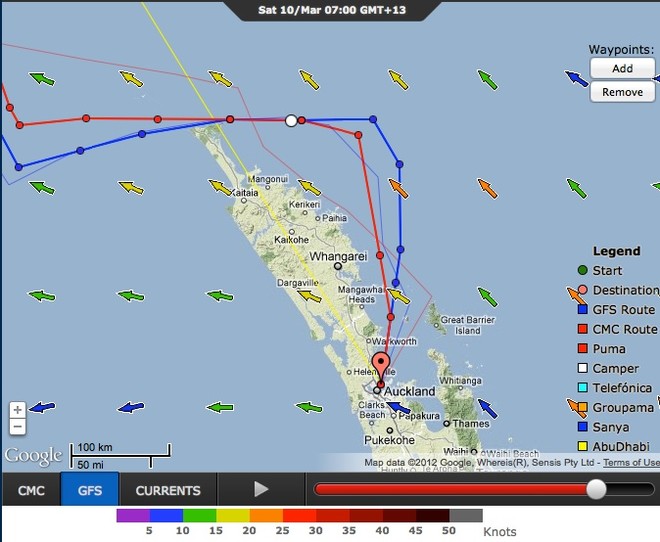Image resolution: width=660 pixels, height=542 pixels.
Task: Start timeline playback with play button
Action: pyautogui.click(x=261, y=489)
